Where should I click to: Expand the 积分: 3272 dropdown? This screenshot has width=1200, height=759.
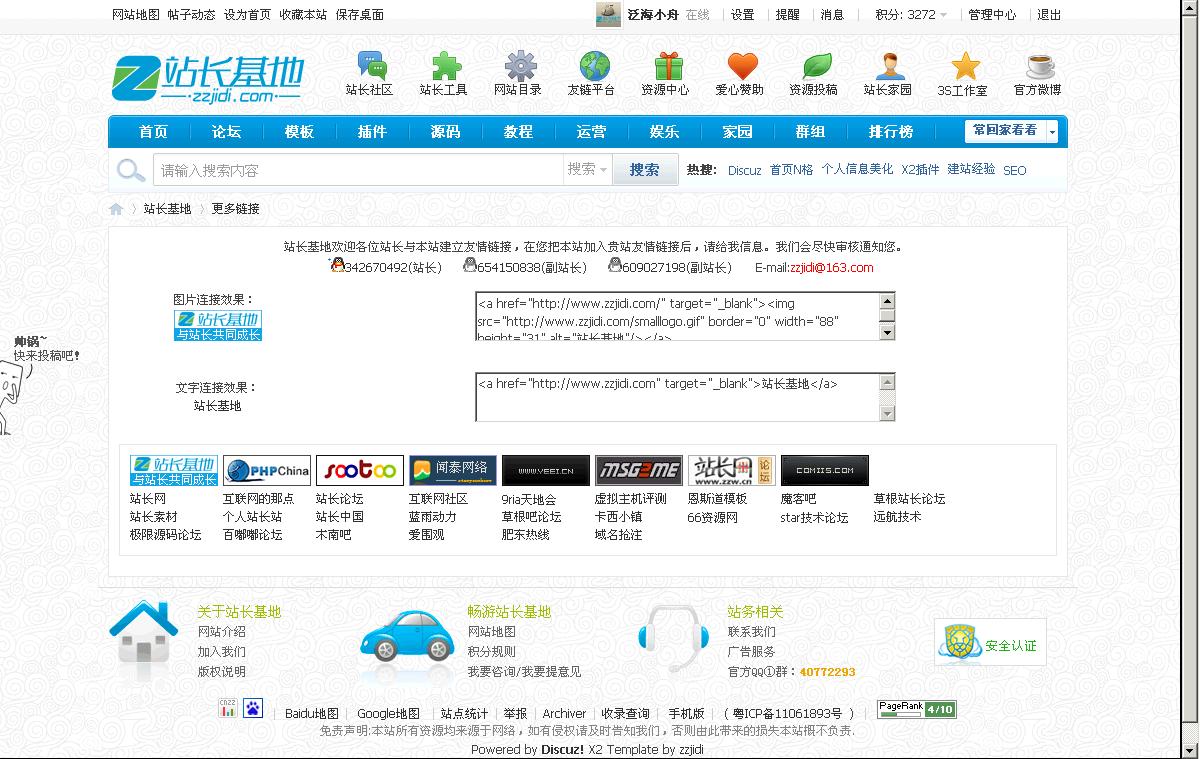coord(909,14)
